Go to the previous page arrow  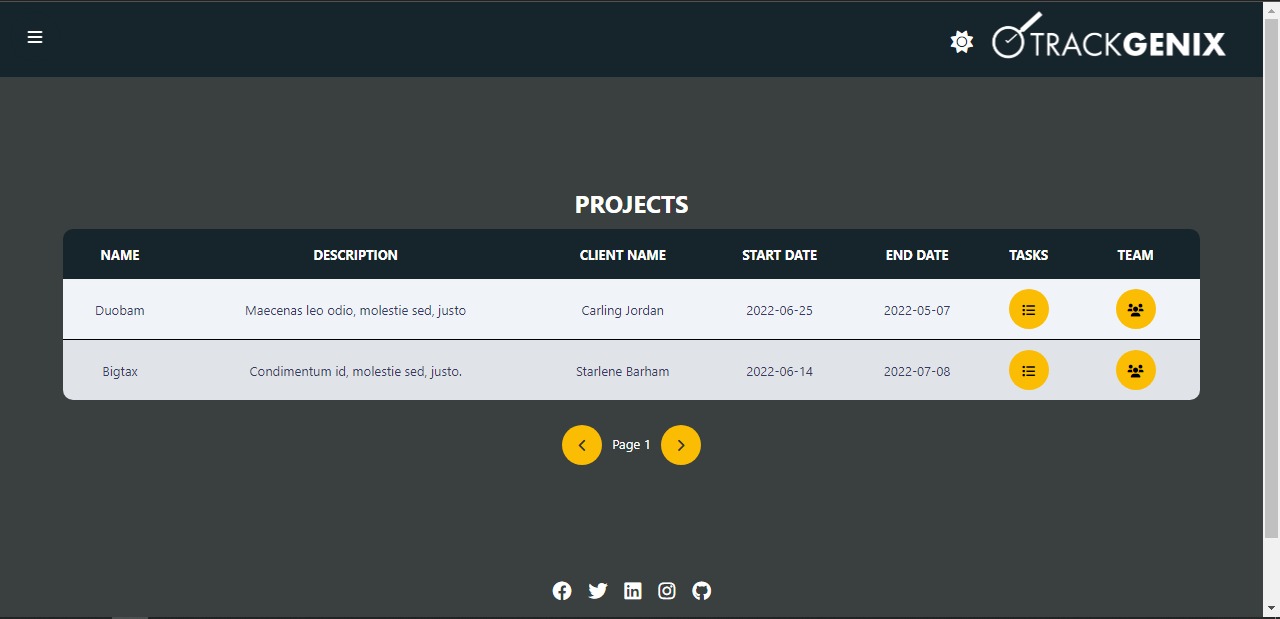[x=582, y=445]
